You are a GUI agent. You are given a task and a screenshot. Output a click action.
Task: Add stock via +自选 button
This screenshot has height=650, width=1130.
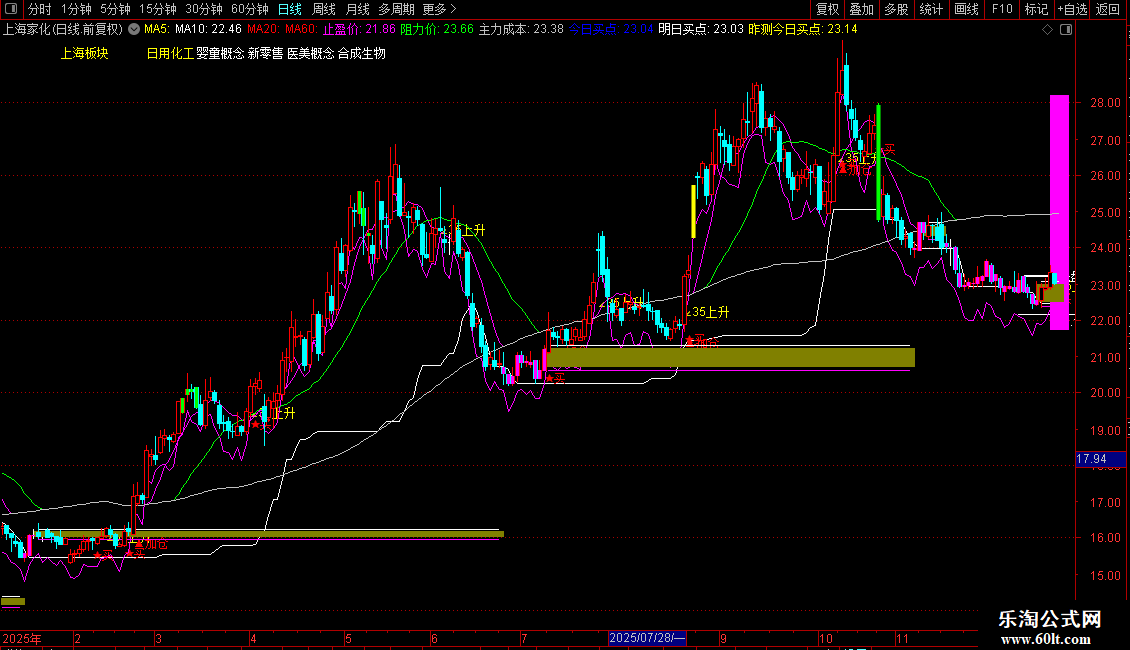tap(1073, 9)
